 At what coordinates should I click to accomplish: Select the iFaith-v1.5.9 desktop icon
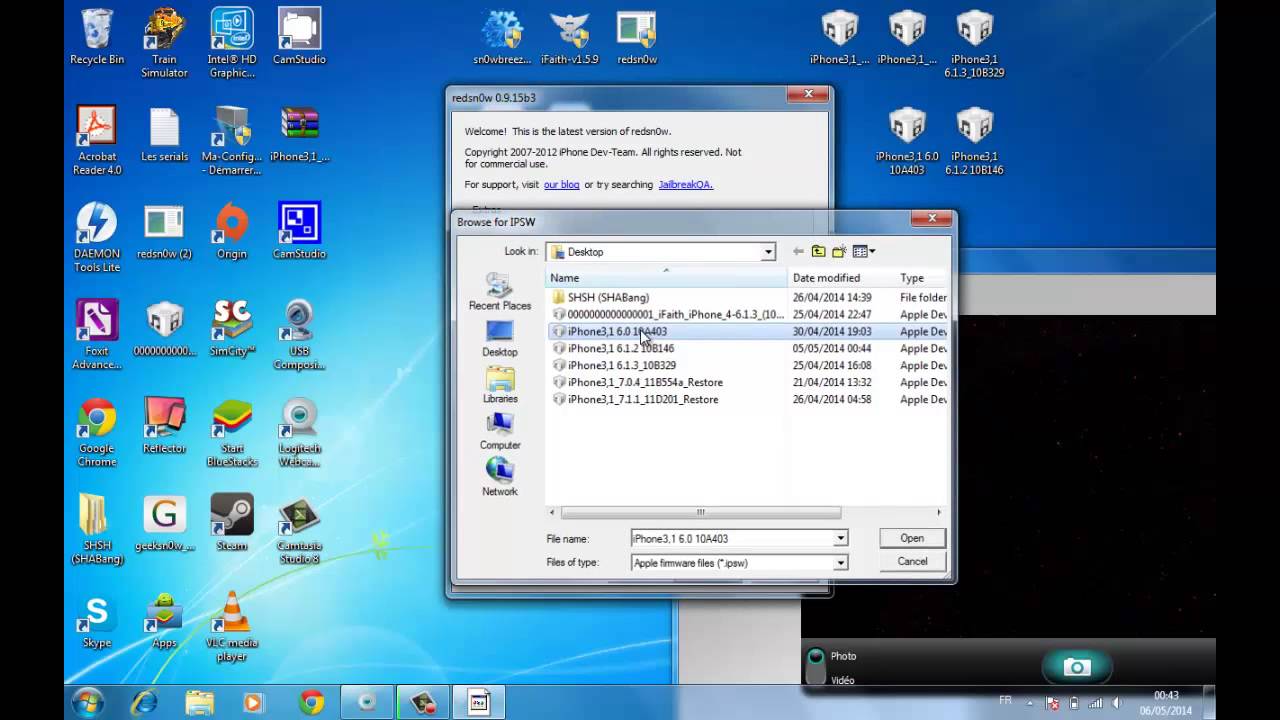[x=569, y=38]
